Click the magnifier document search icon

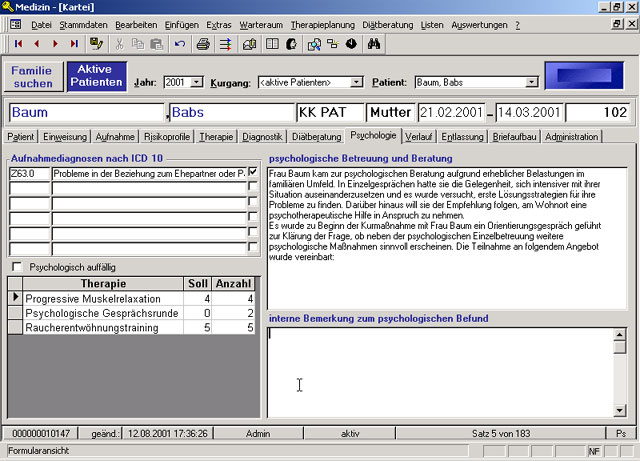(x=314, y=44)
